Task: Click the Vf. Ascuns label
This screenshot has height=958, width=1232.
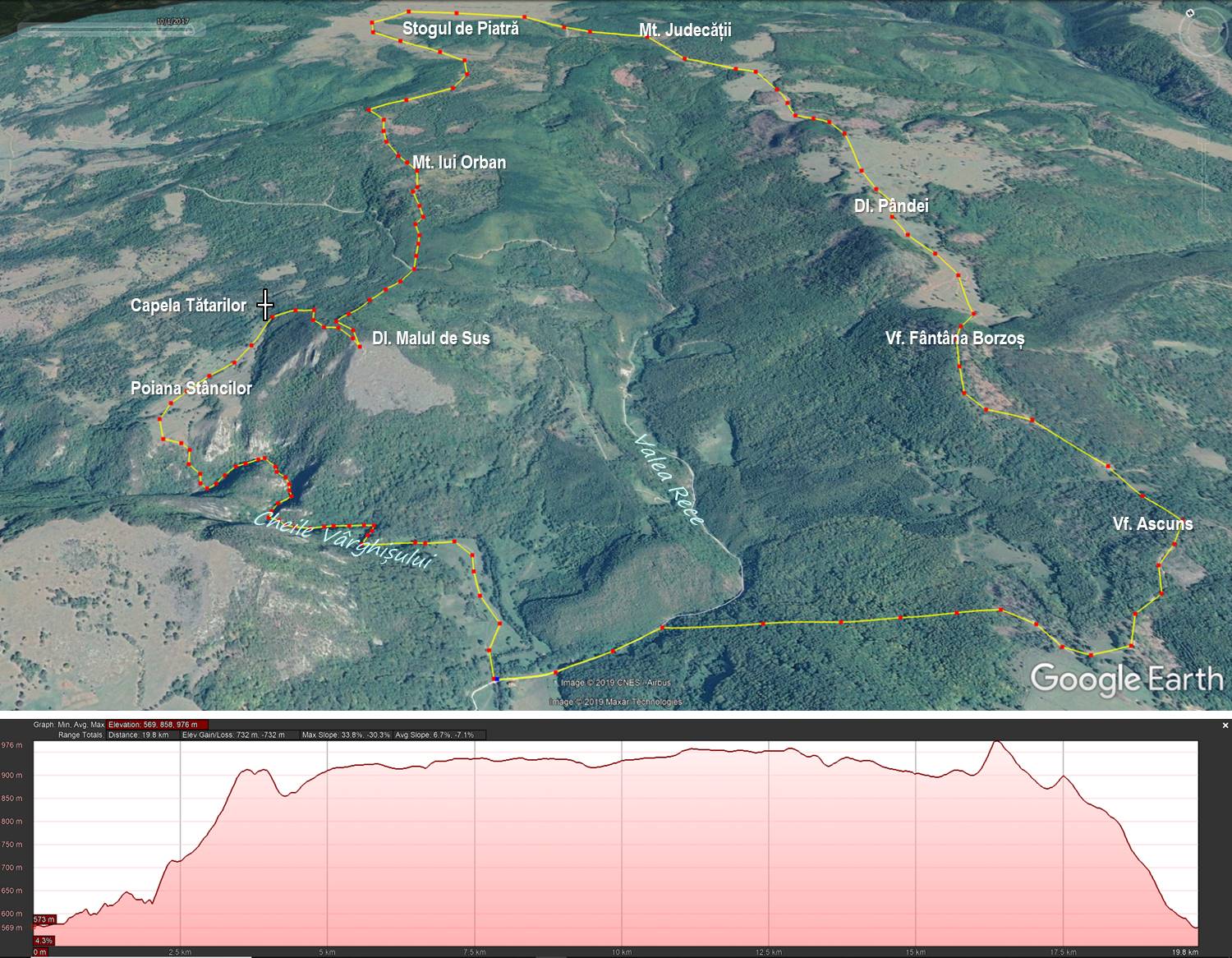Action: [x=1152, y=524]
